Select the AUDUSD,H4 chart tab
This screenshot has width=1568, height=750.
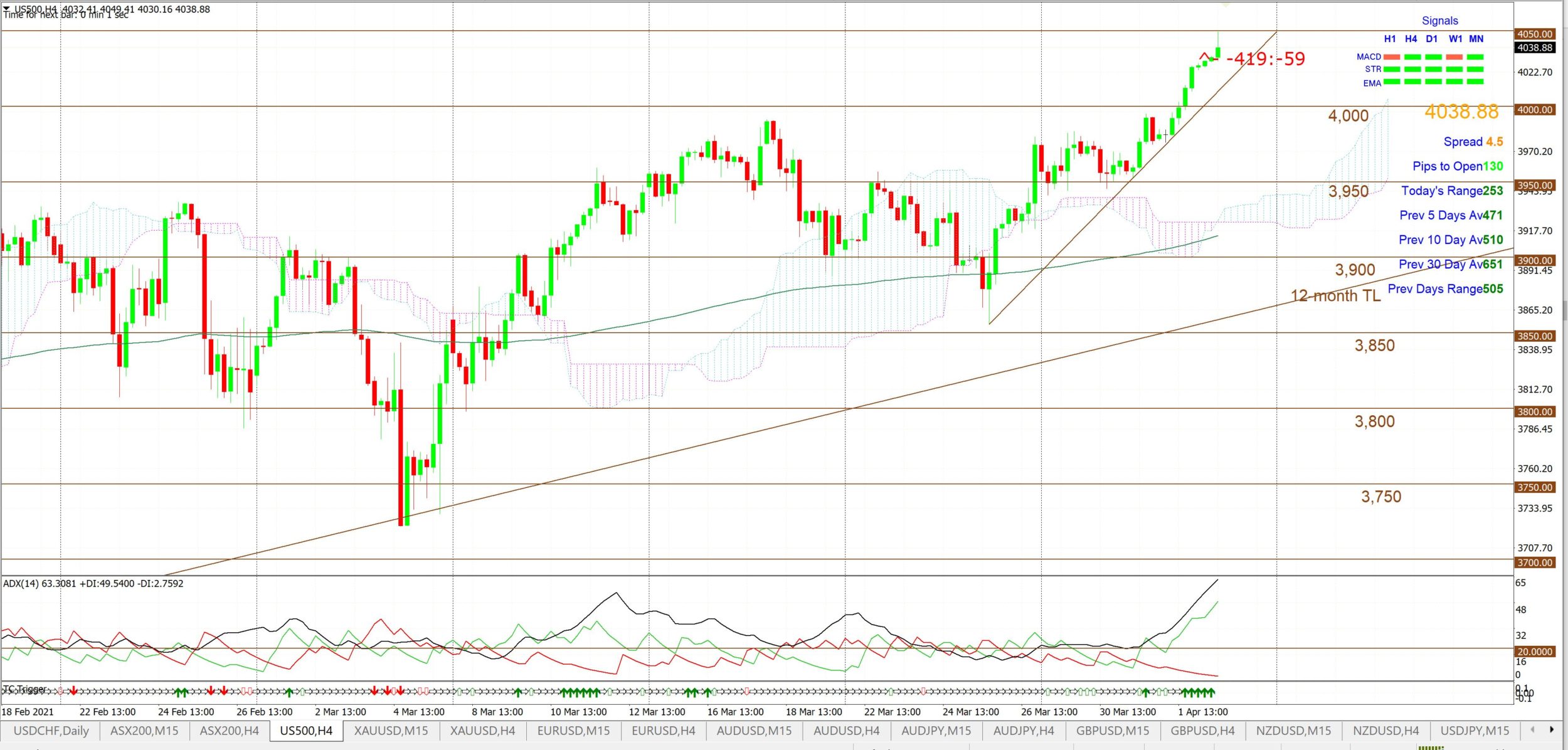846,731
